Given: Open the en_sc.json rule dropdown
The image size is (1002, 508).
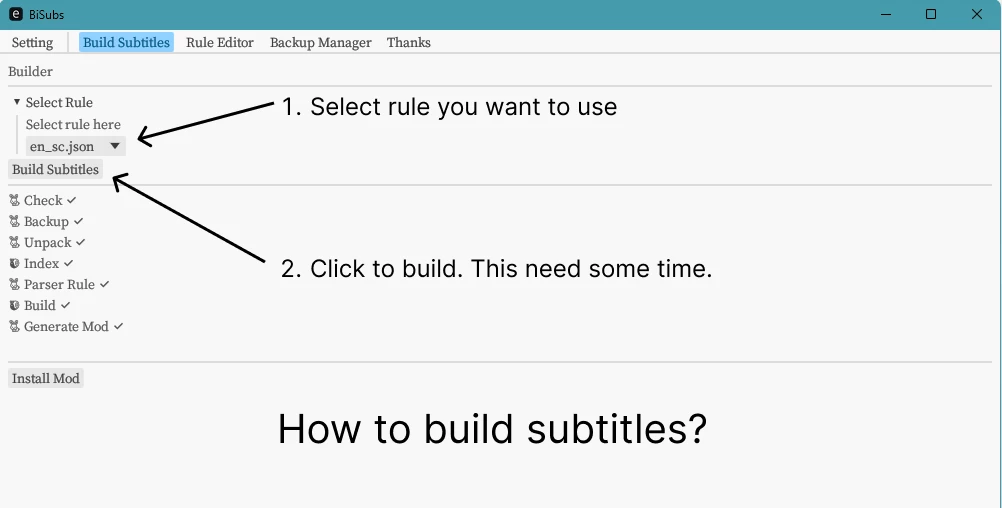Looking at the screenshot, I should click(x=75, y=146).
